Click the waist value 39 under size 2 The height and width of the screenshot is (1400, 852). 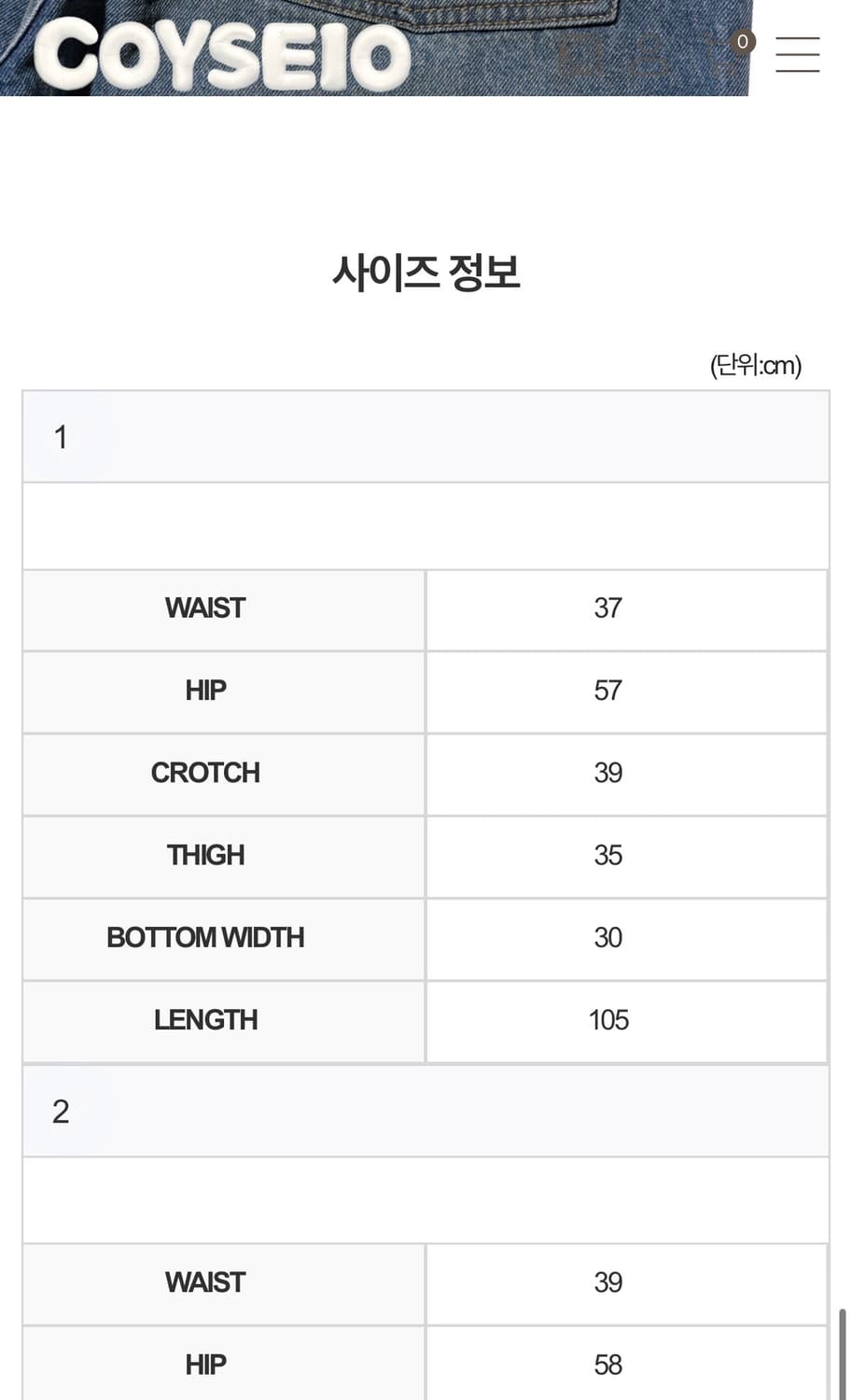tap(608, 1283)
